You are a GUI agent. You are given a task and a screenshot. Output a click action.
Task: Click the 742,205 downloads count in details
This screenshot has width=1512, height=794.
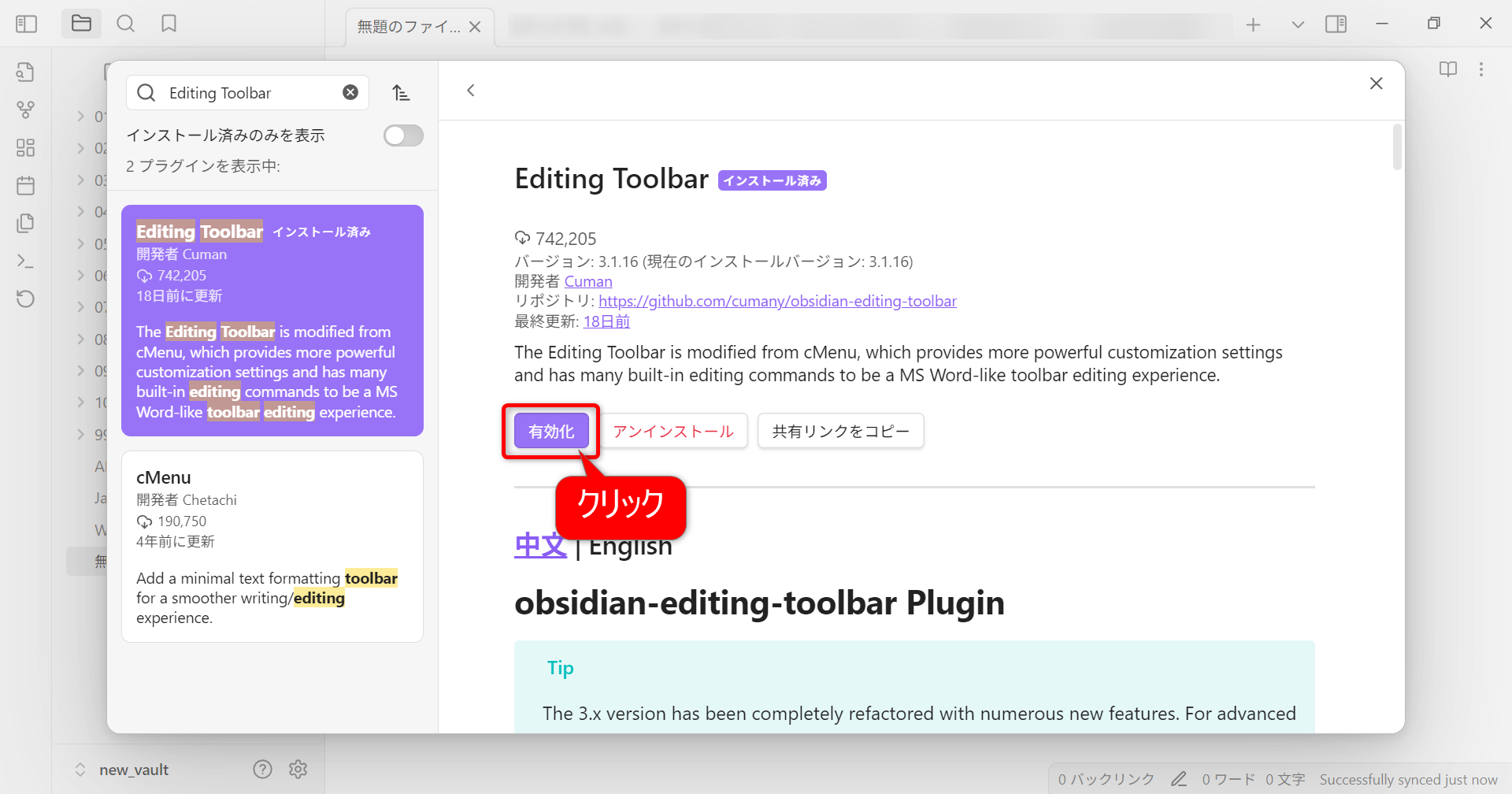point(556,239)
